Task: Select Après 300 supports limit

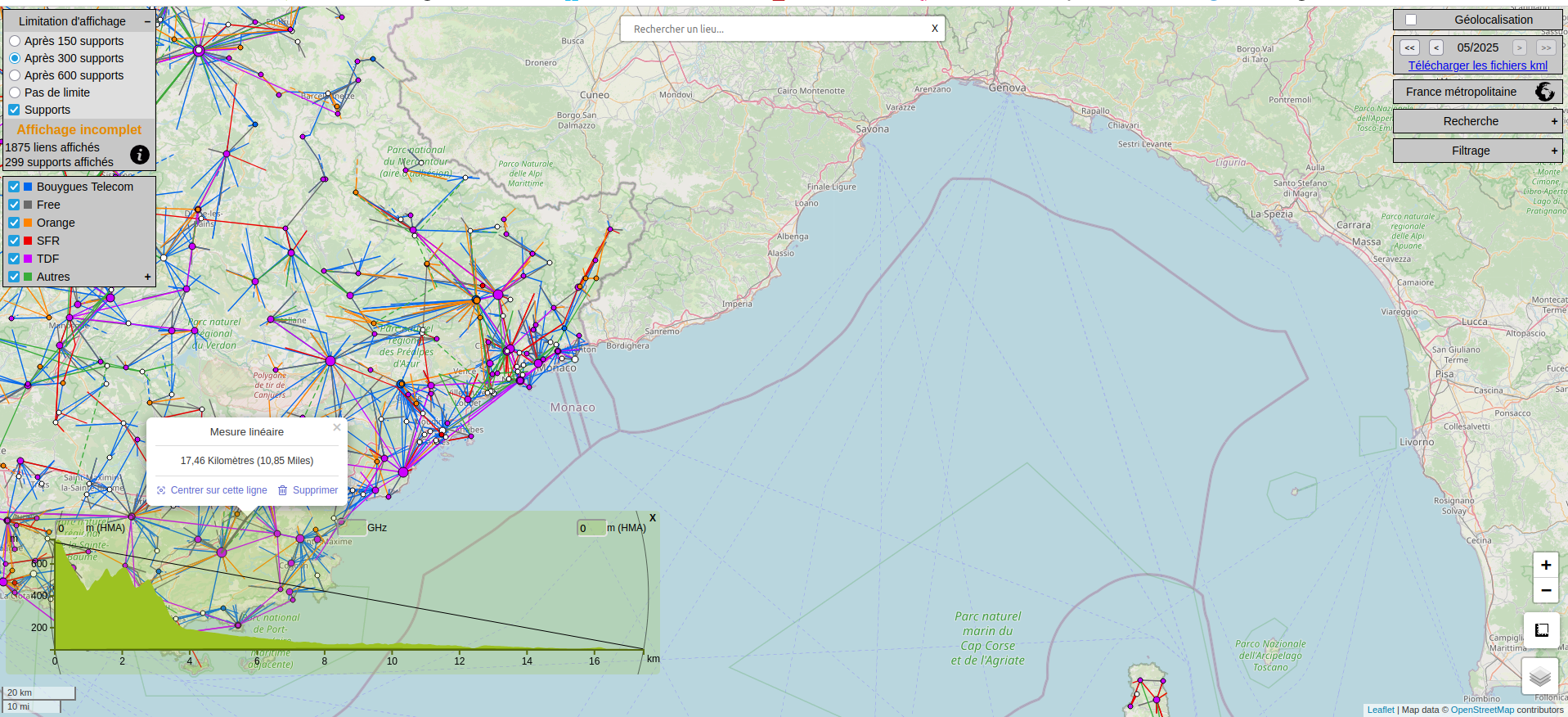Action: 15,58
